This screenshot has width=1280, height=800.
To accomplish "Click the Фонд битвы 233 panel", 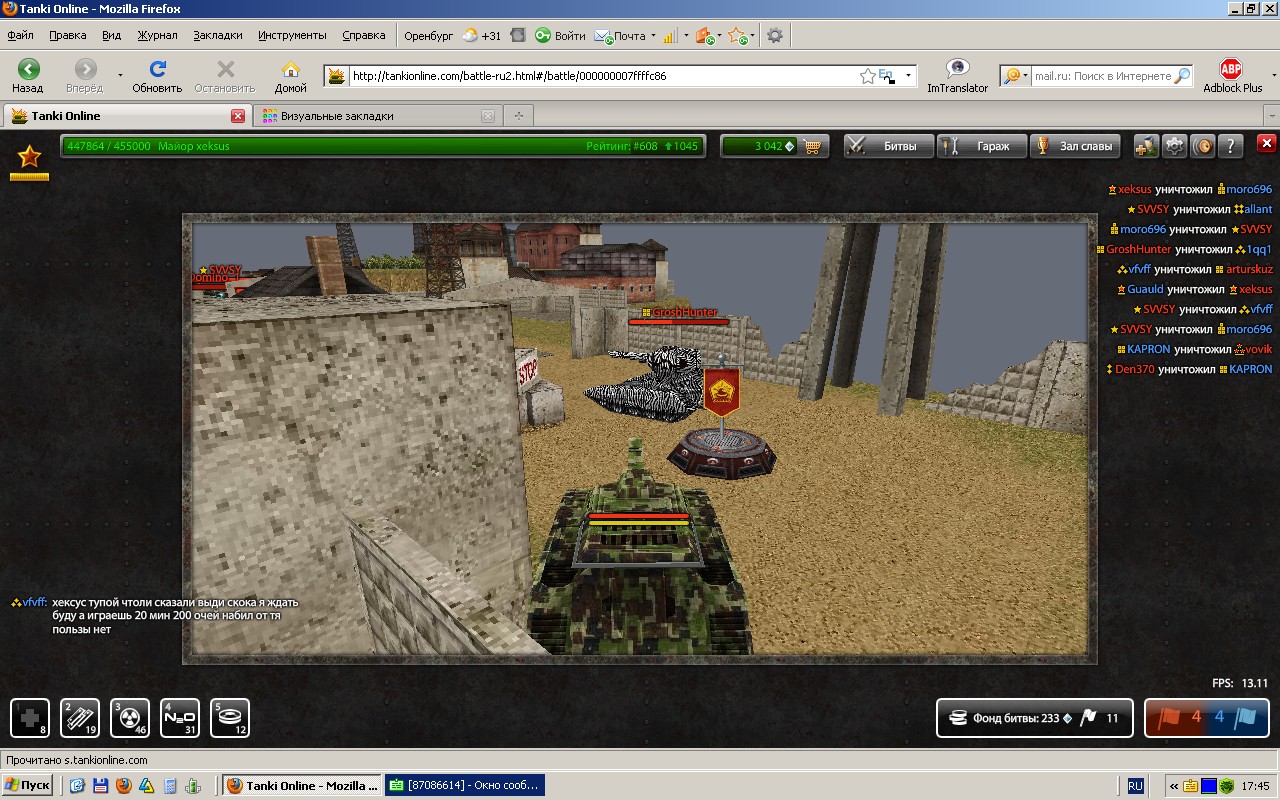I will (1034, 717).
